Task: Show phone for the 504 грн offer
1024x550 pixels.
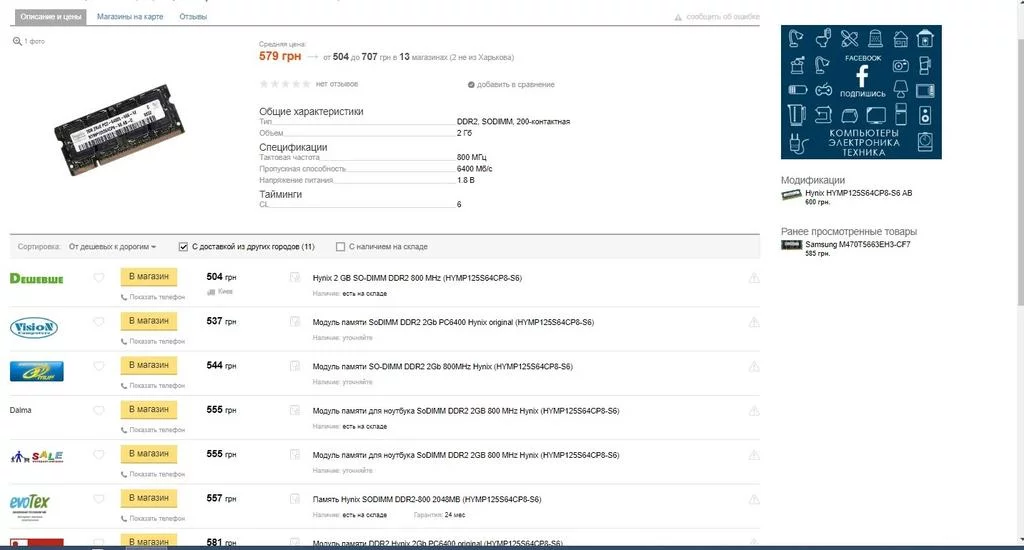Action: click(153, 297)
